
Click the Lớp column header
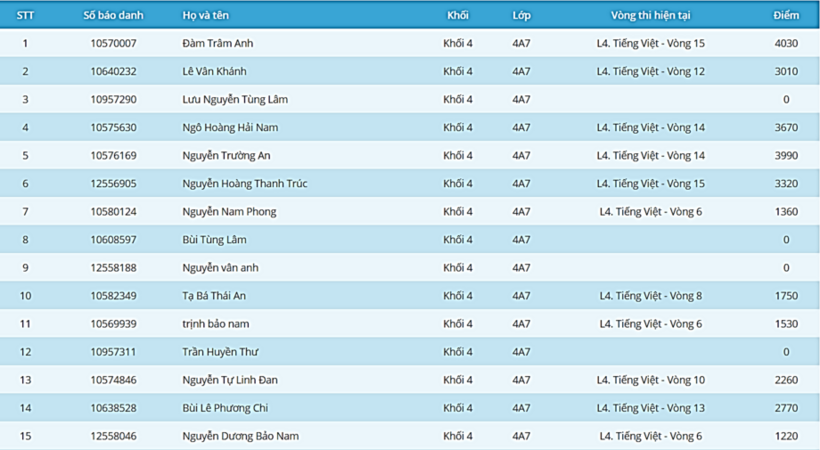(521, 16)
